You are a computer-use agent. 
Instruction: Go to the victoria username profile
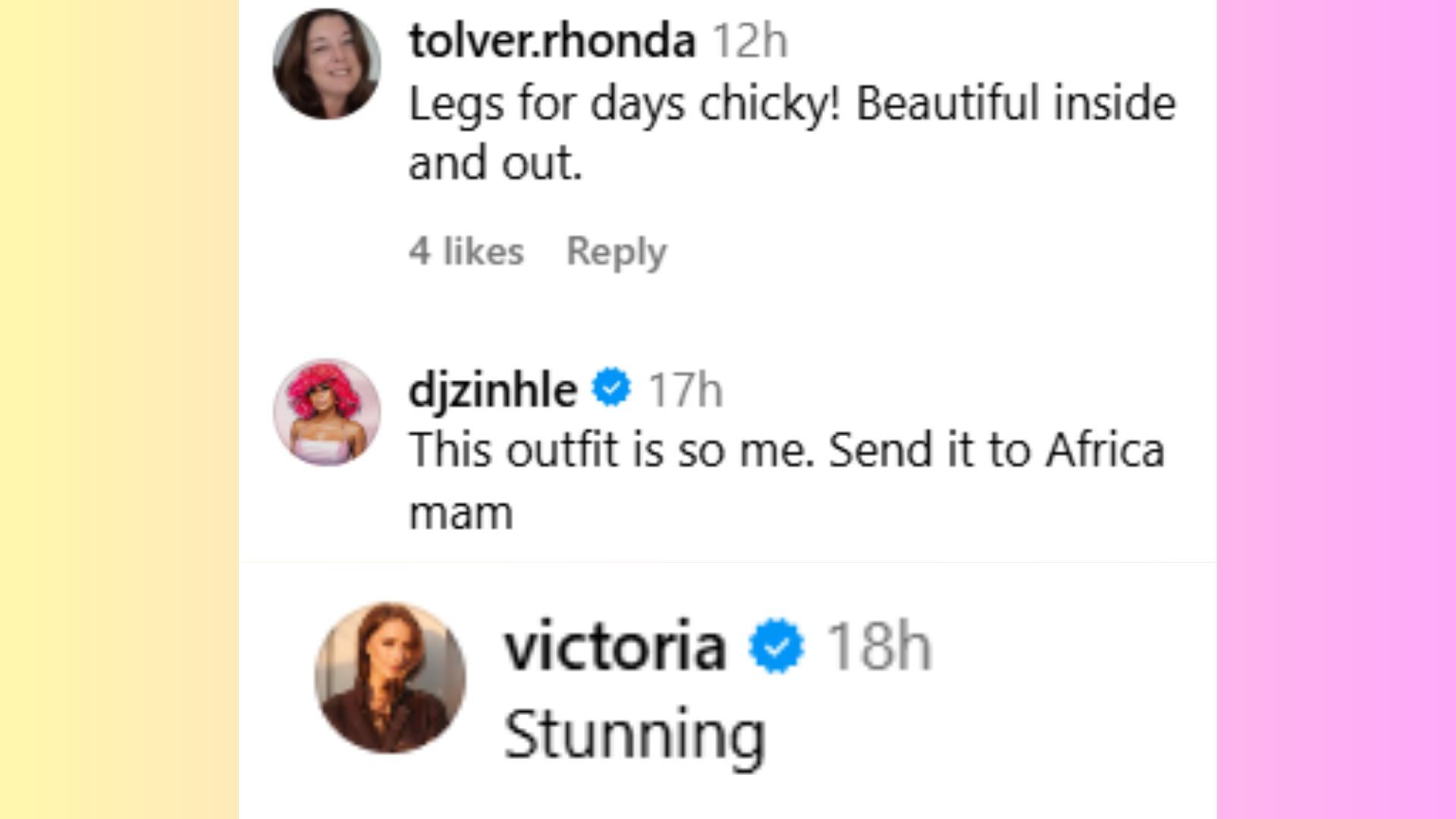click(x=615, y=647)
